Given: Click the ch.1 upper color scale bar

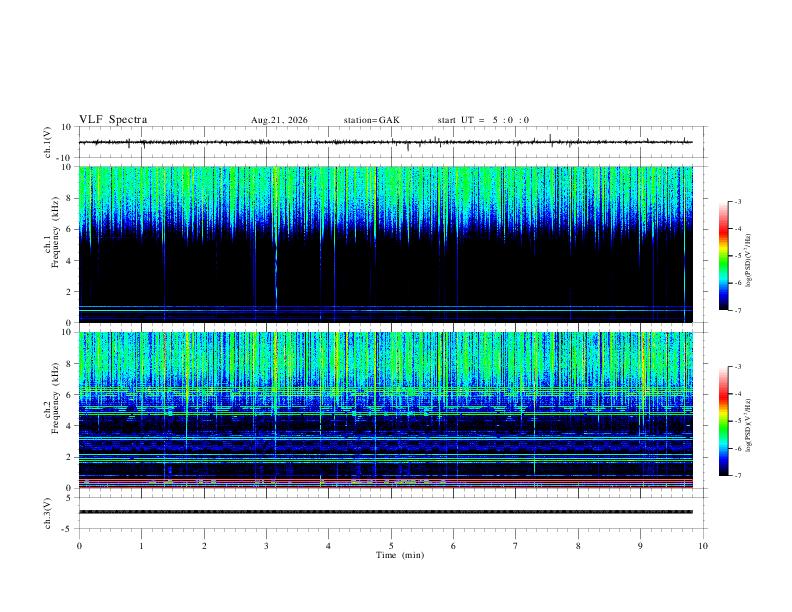Looking at the screenshot, I should tap(723, 256).
